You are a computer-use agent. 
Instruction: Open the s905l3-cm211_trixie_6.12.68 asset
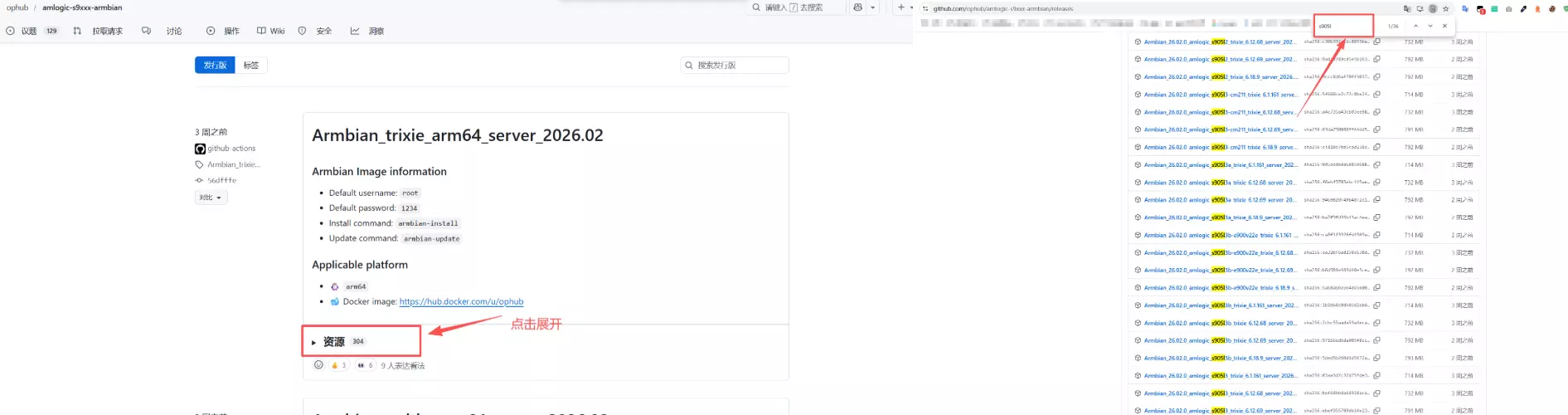click(1221, 112)
